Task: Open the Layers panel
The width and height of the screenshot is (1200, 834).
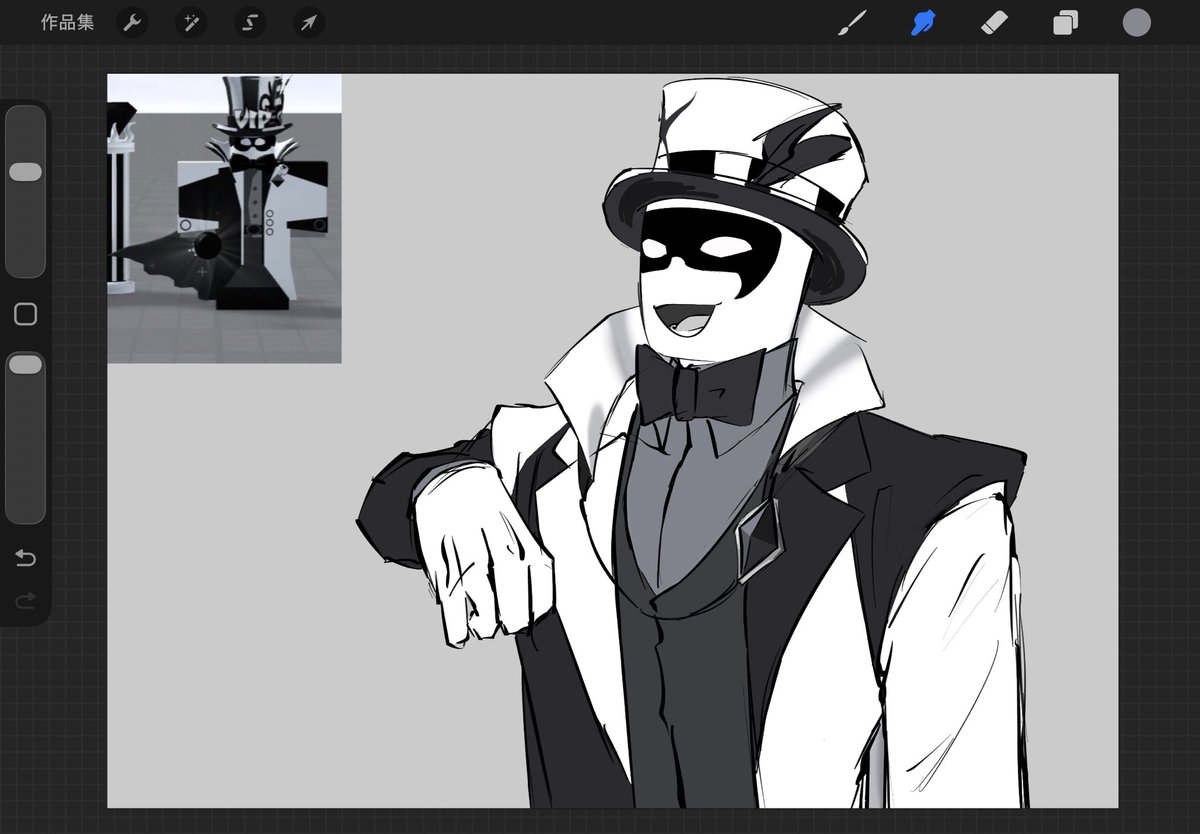Action: pyautogui.click(x=1065, y=22)
